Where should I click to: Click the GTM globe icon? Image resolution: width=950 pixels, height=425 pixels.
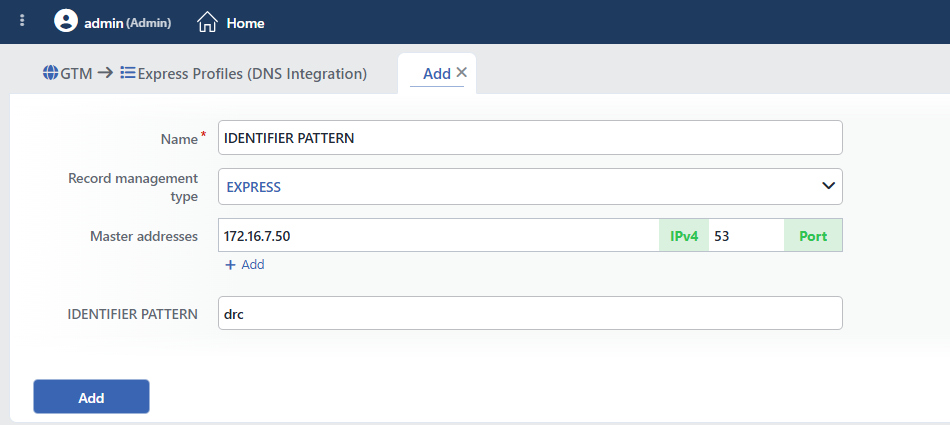pos(50,73)
